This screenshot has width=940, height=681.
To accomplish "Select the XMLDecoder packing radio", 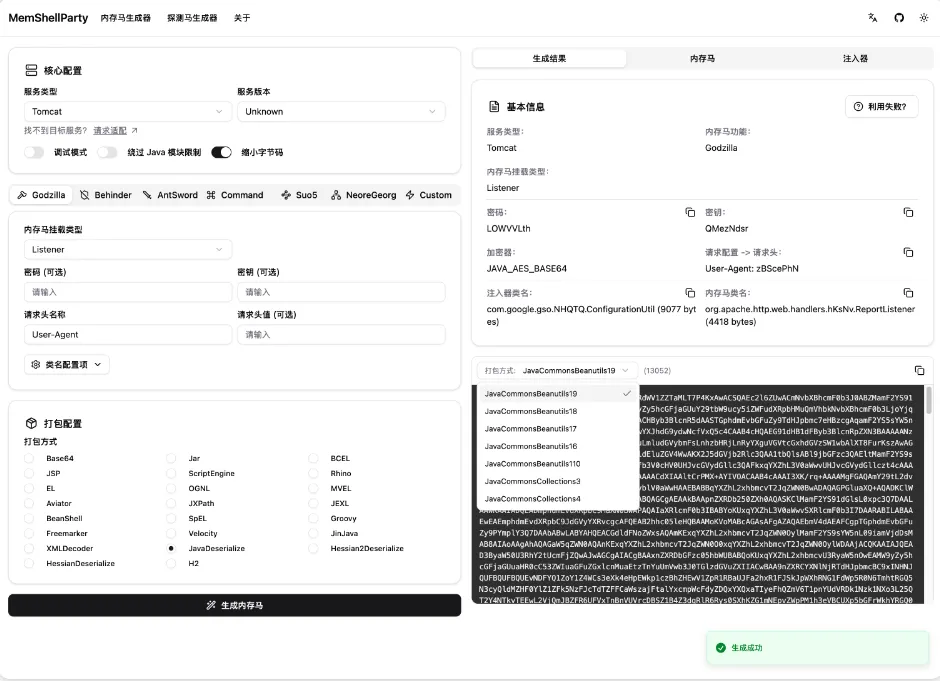I will click(29, 548).
